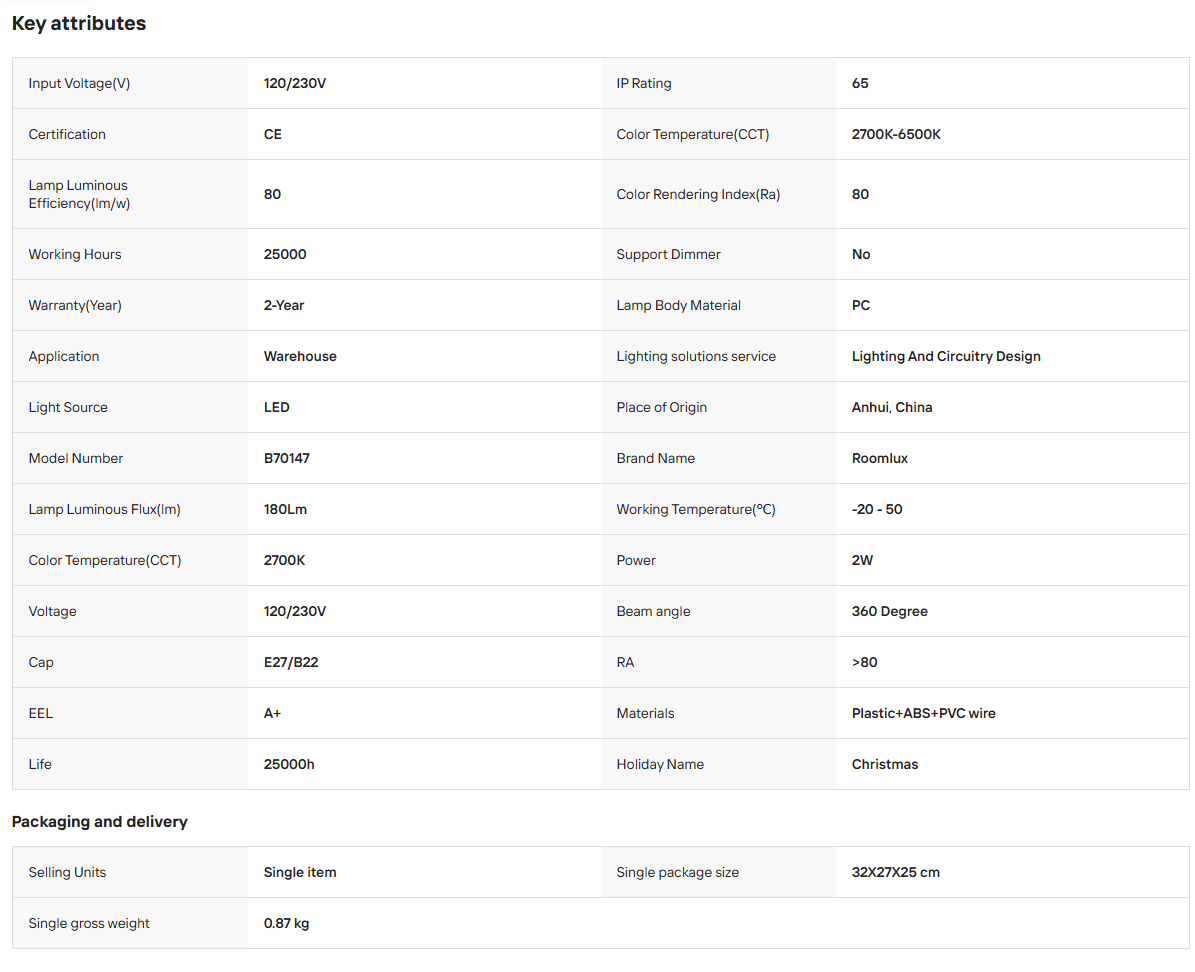Click the Application Warehouse value
The image size is (1195, 972).
300,357
